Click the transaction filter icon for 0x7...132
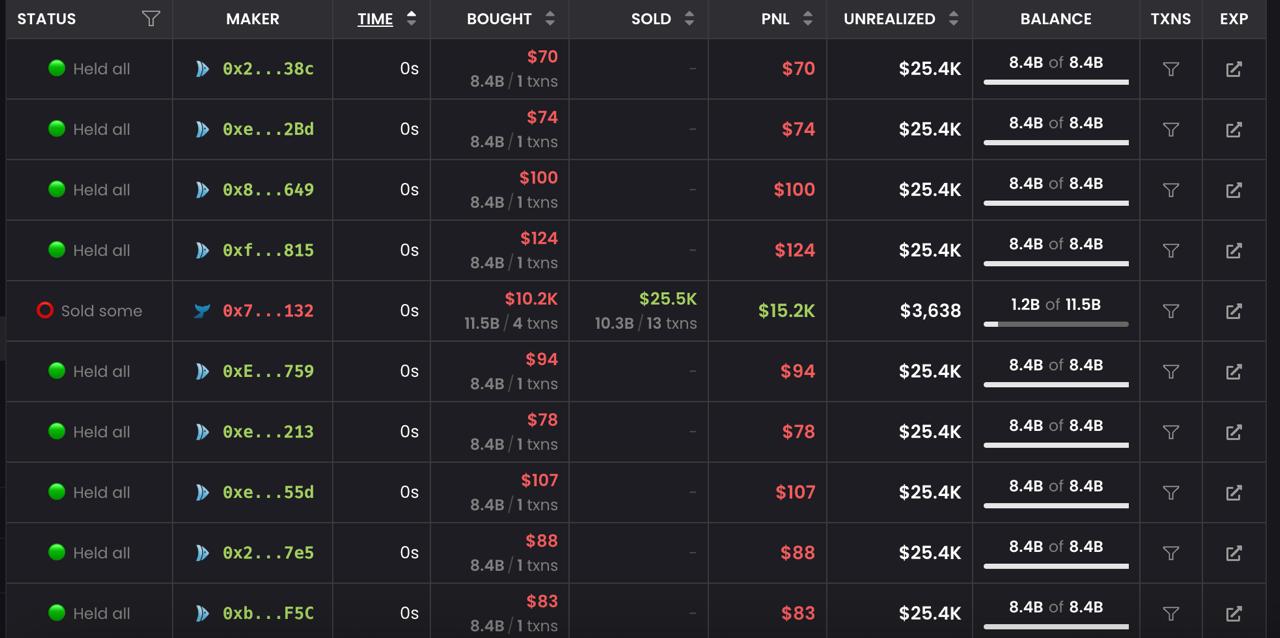 pyautogui.click(x=1171, y=311)
